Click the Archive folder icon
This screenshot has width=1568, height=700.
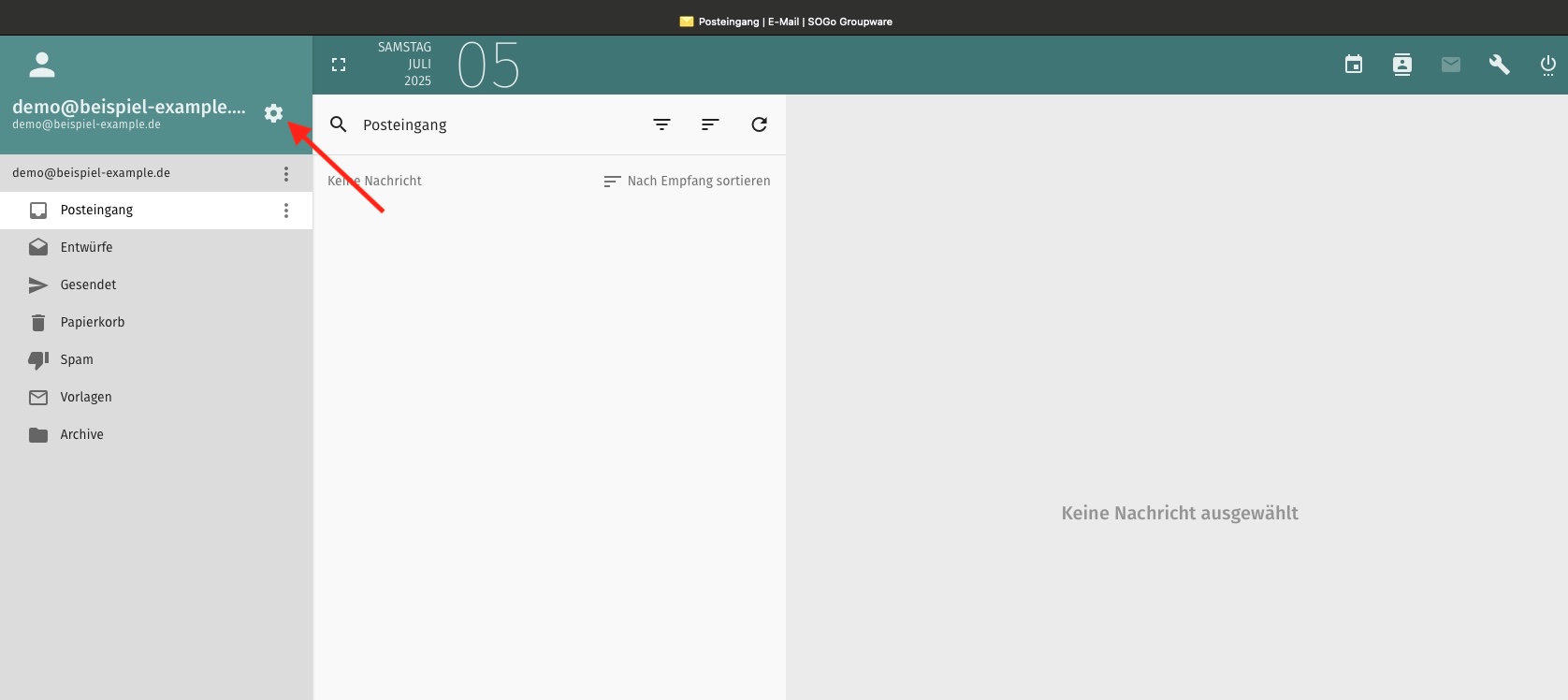pyautogui.click(x=38, y=435)
